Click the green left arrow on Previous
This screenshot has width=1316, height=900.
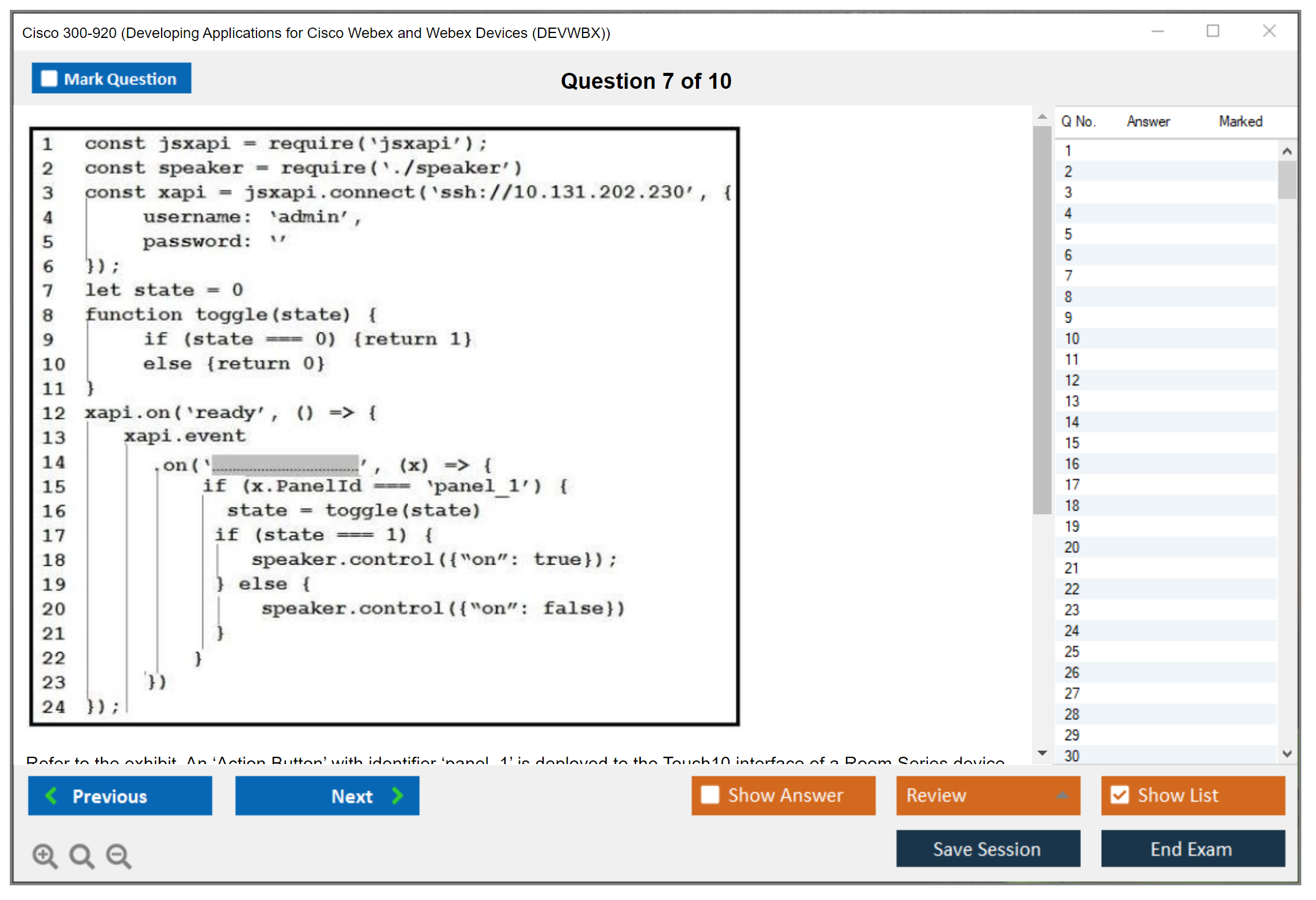[51, 795]
